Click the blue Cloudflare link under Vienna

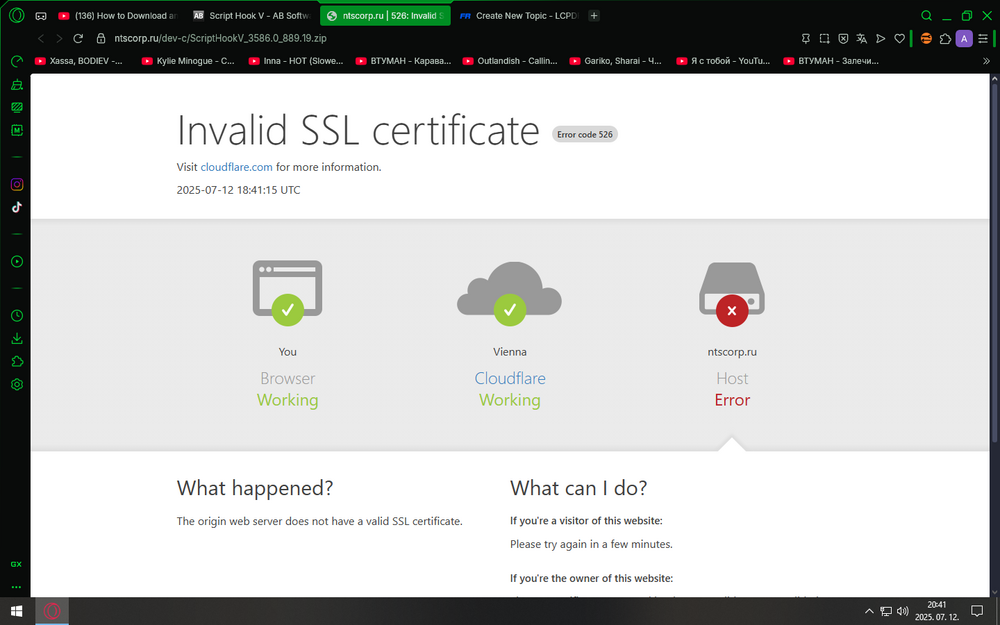pos(510,378)
